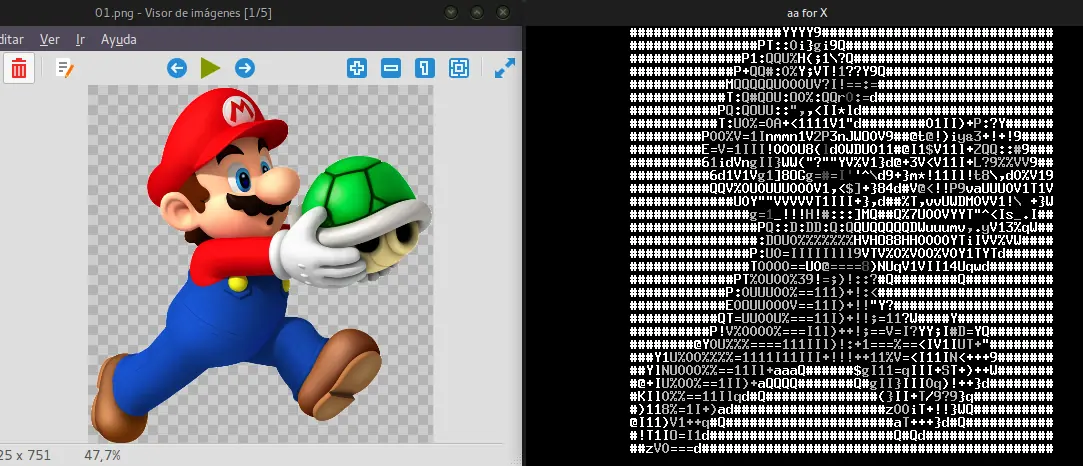
Task: Open the Editar menu
Action: pos(11,39)
